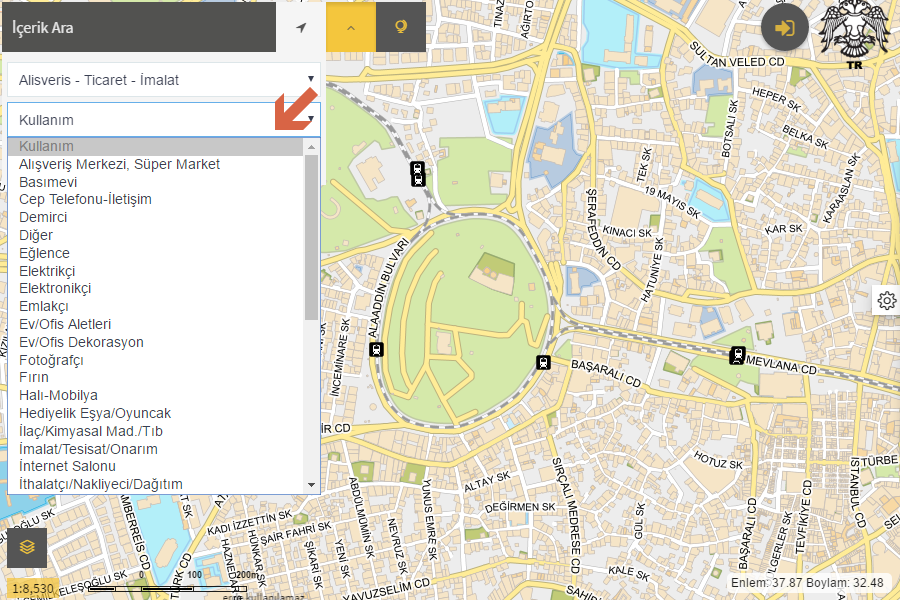The image size is (900, 600).
Task: Click the tram stop icon on Mevlana Cd
Action: [738, 354]
